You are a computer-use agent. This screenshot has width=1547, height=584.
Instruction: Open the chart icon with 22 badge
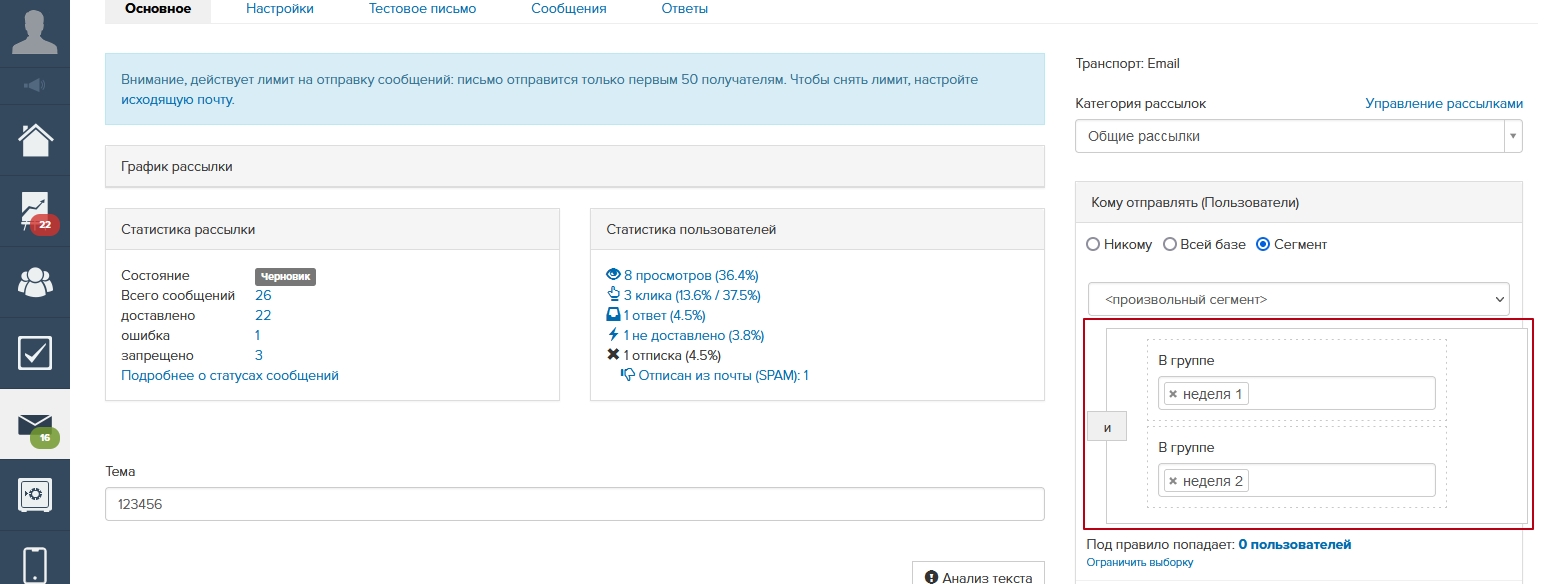point(35,211)
